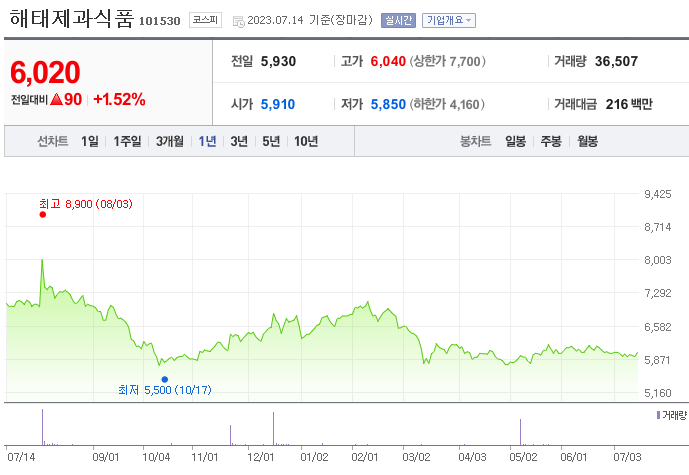This screenshot has width=689, height=475.
Task: Click the 봉차트 label
Action: coord(475,141)
